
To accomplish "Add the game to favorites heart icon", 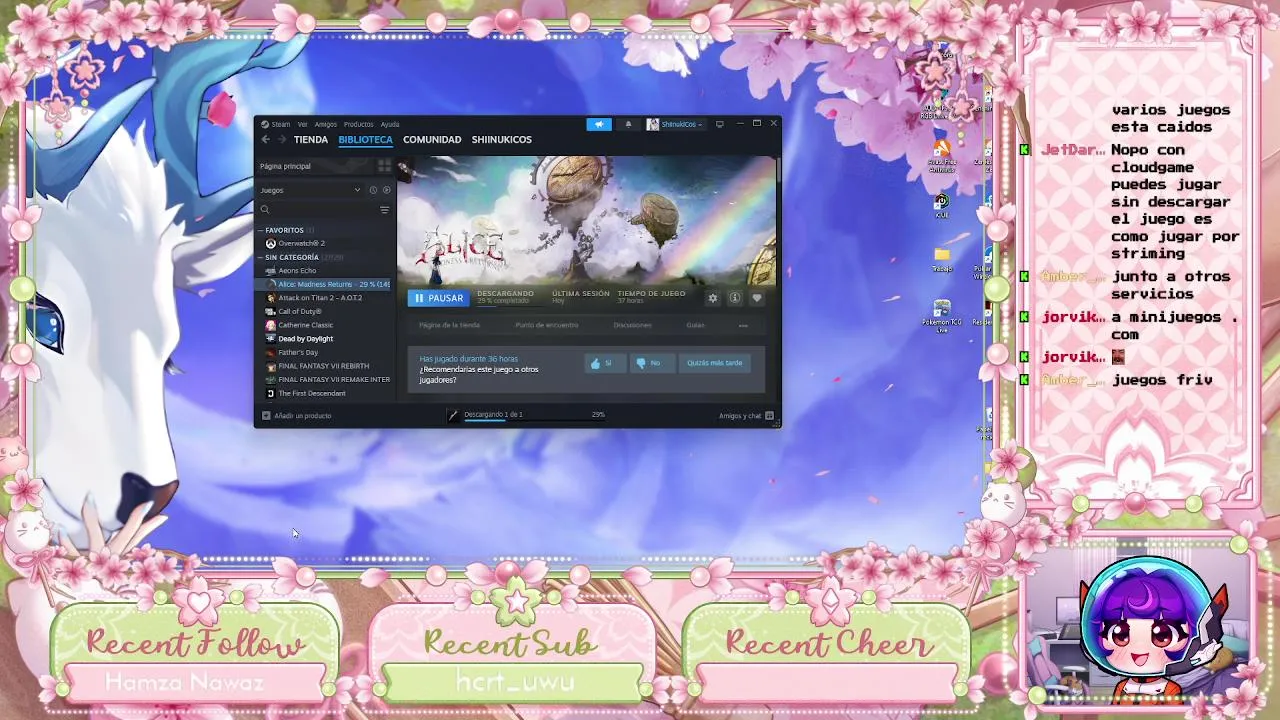I will tap(756, 298).
